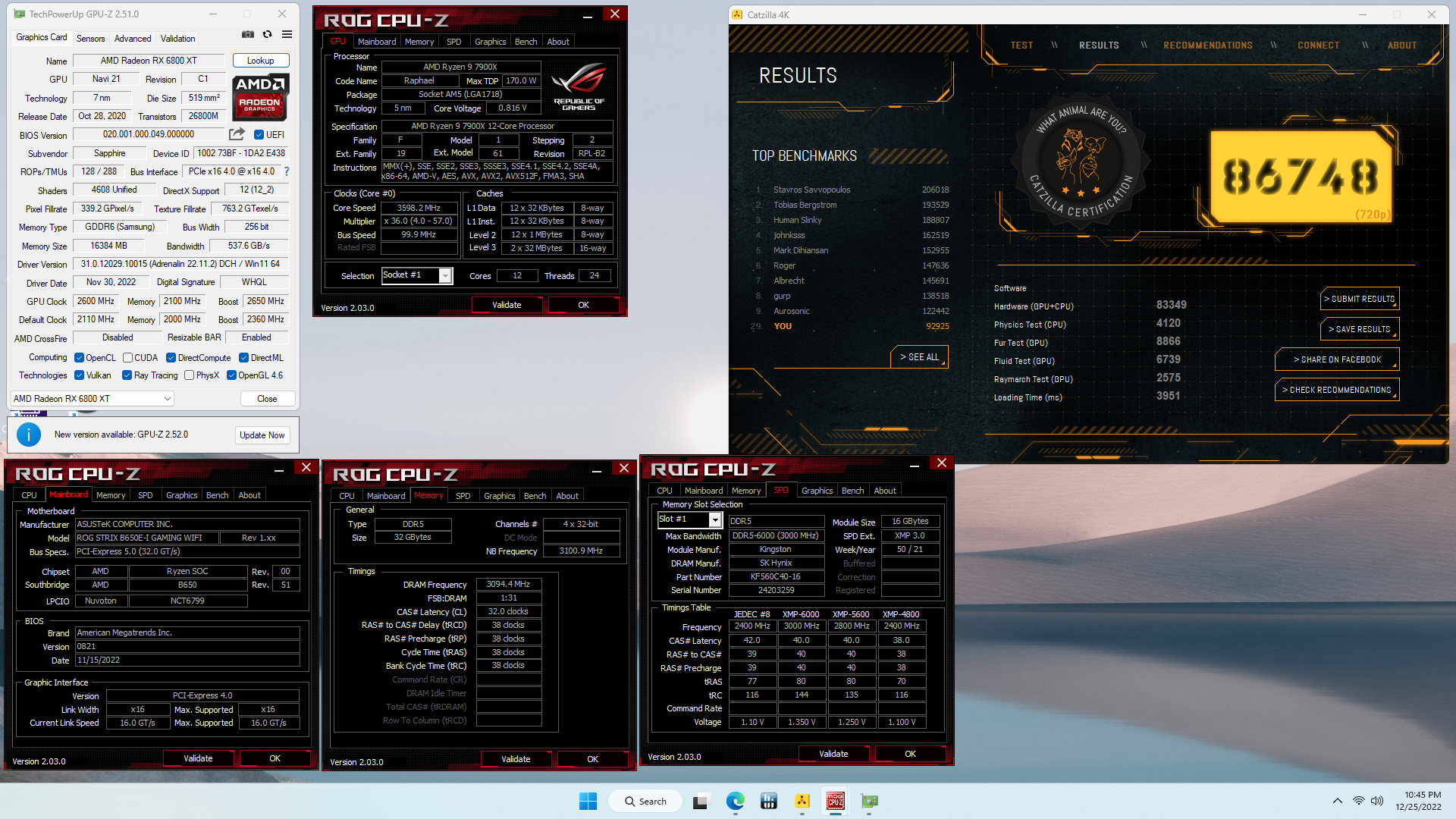This screenshot has width=1456, height=819.
Task: Minimize the CPU-Z SPD window
Action: click(x=915, y=463)
